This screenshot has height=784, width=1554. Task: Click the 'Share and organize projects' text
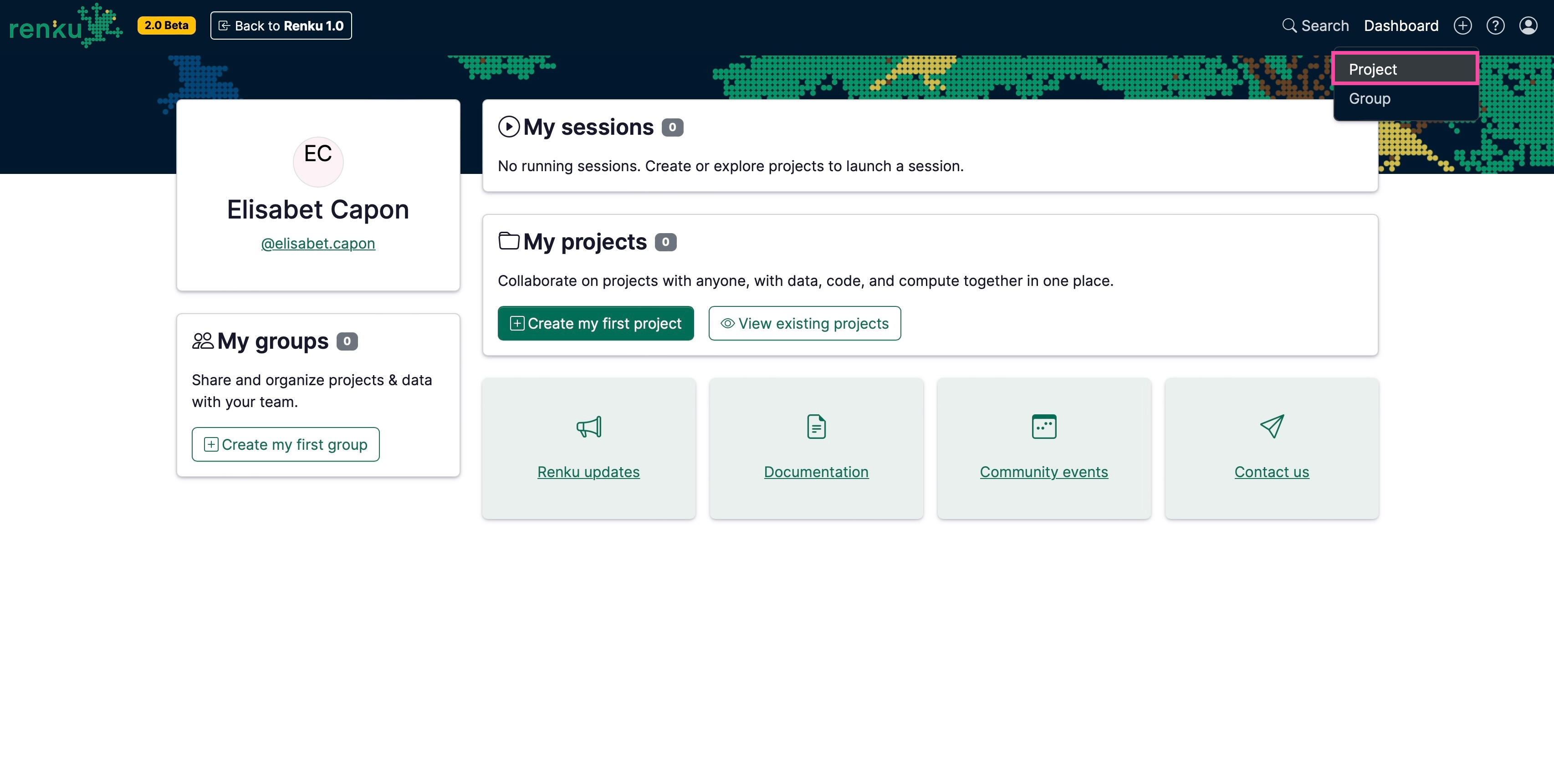312,391
